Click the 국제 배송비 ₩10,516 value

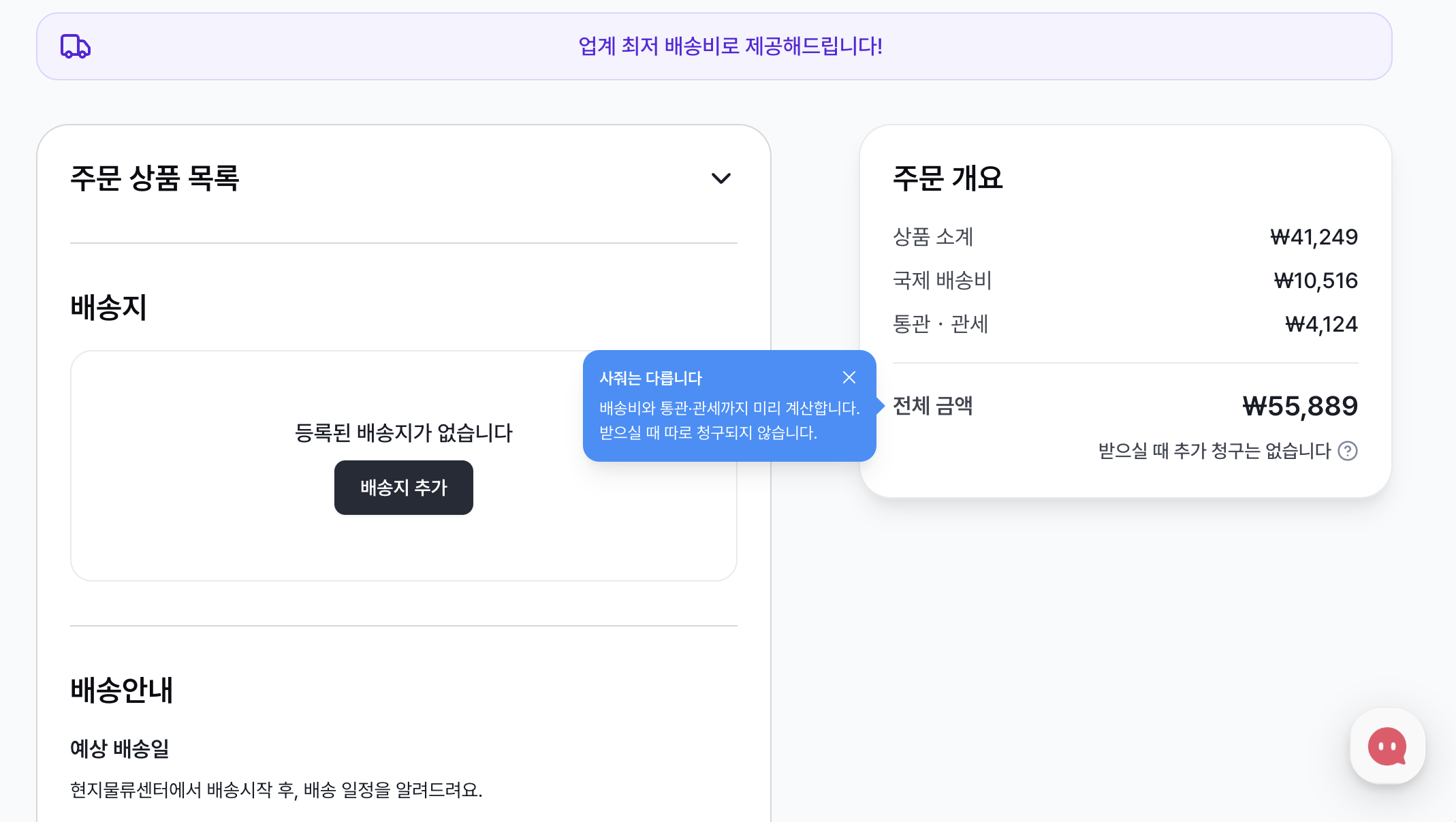pyautogui.click(x=1316, y=281)
